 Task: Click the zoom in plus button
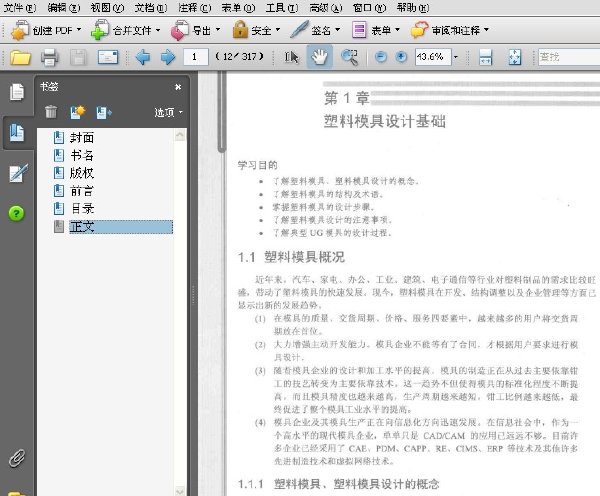(x=401, y=57)
